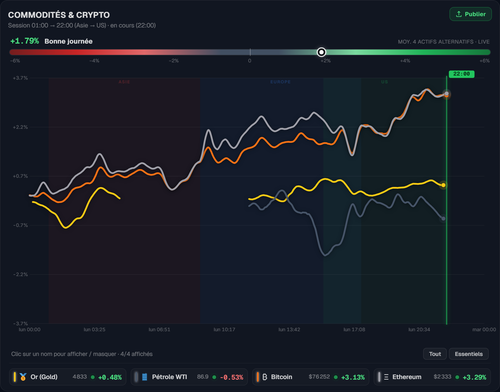Click the dark color bar on Pétrole WTI chip
Viewport: 500px width, 392px height.
tap(136, 377)
